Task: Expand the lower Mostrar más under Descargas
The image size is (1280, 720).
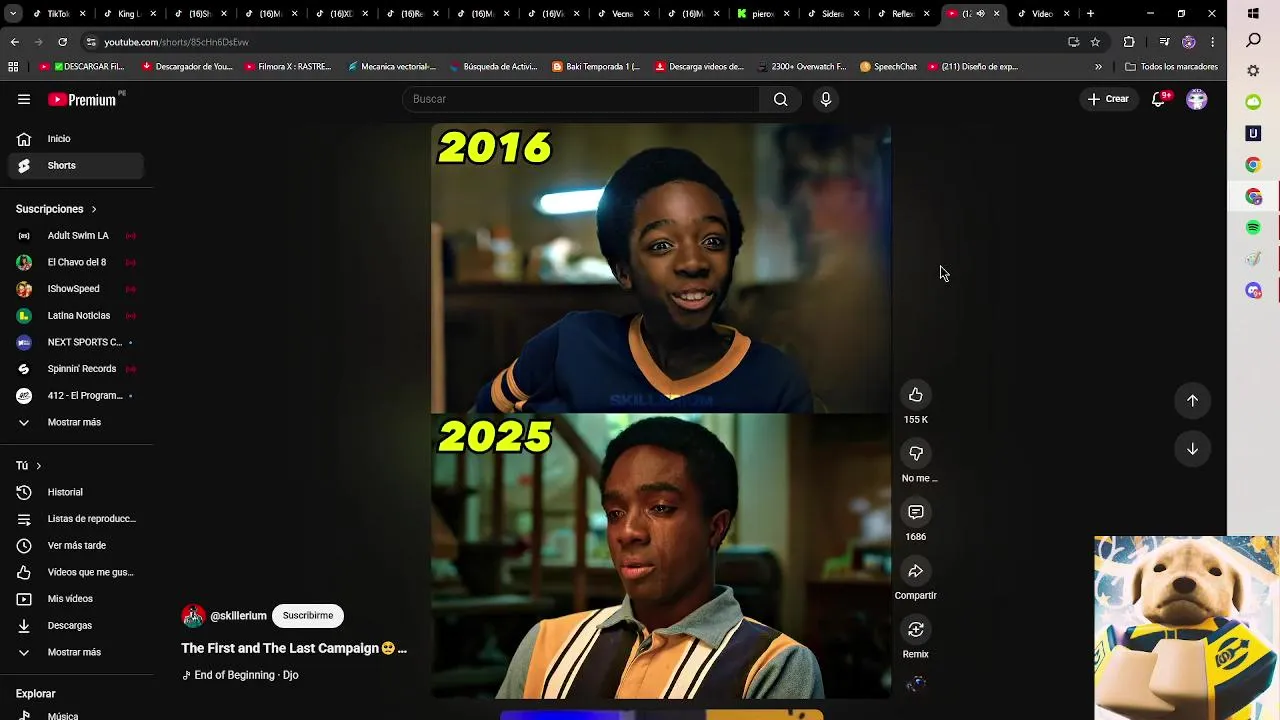Action: pyautogui.click(x=75, y=652)
